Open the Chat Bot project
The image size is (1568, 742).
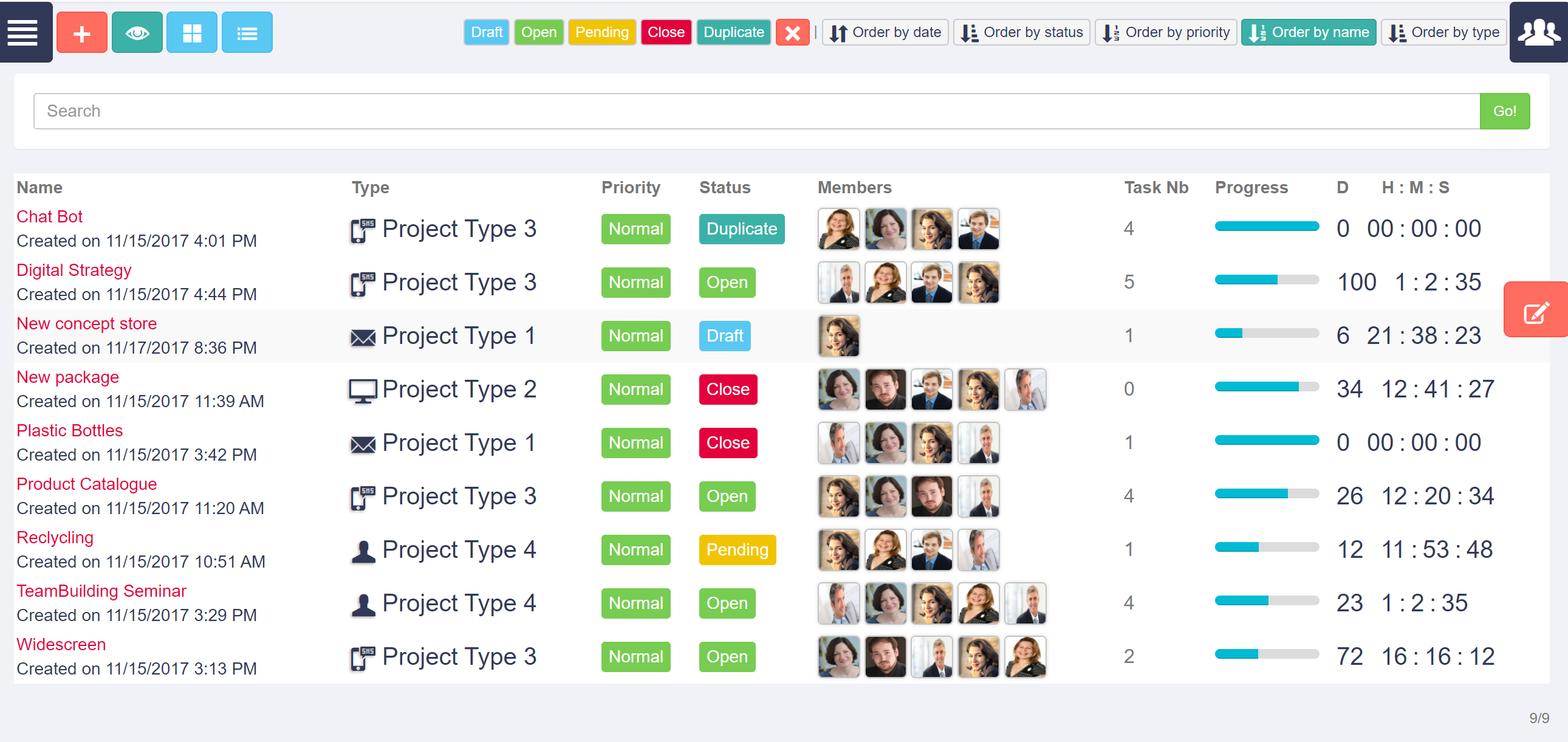point(49,217)
